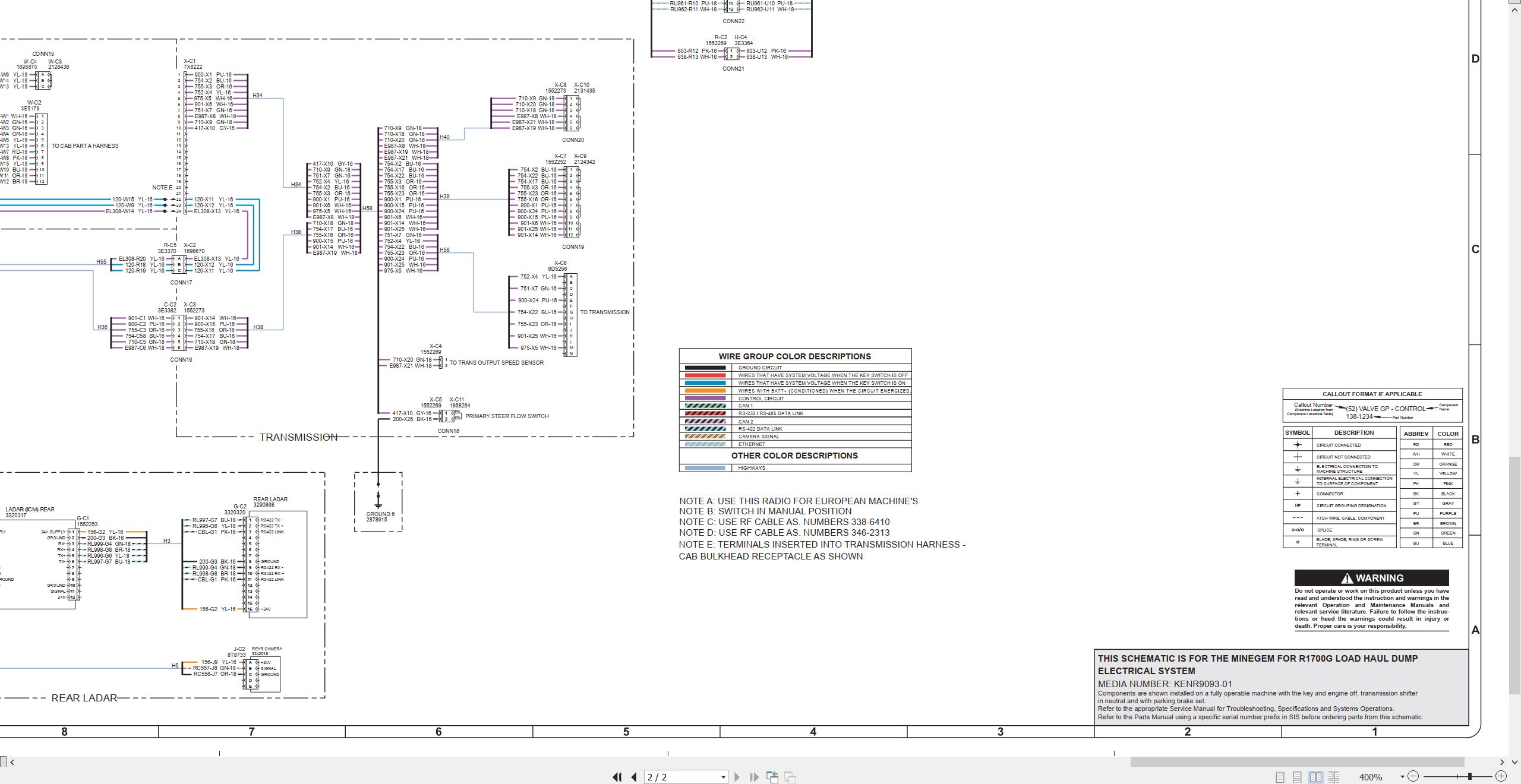Switch to continuous page view
Screen dimensions: 1521x784
pyautogui.click(x=1298, y=777)
